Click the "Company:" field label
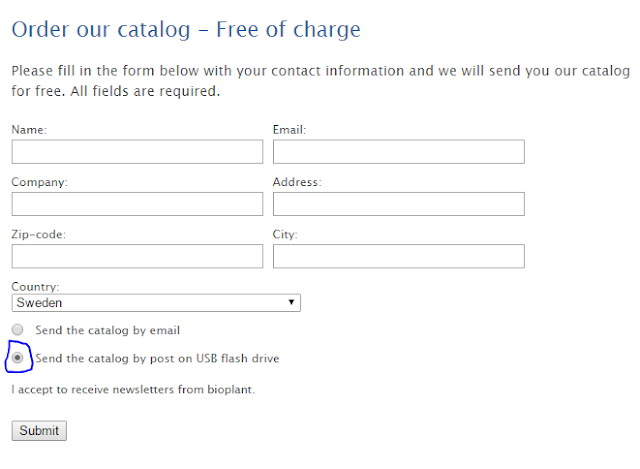 point(40,182)
